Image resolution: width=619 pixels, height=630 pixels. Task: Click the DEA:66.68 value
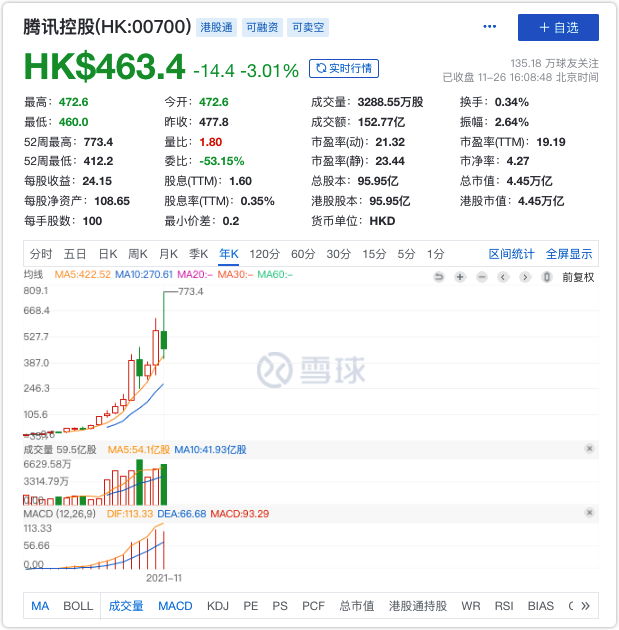182,513
